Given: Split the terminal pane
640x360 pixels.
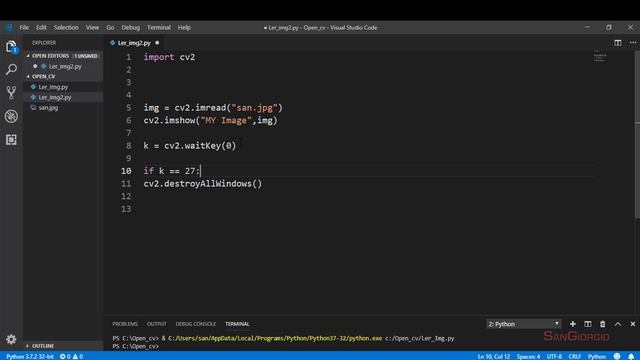Looking at the screenshot, I should [x=588, y=324].
